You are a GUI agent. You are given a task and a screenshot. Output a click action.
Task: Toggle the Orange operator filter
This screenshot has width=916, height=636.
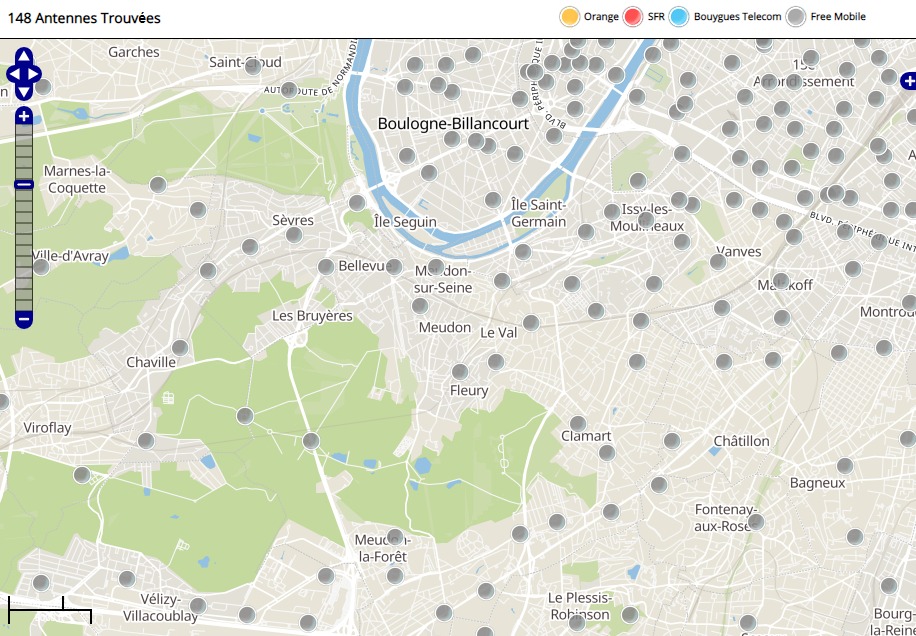click(570, 17)
